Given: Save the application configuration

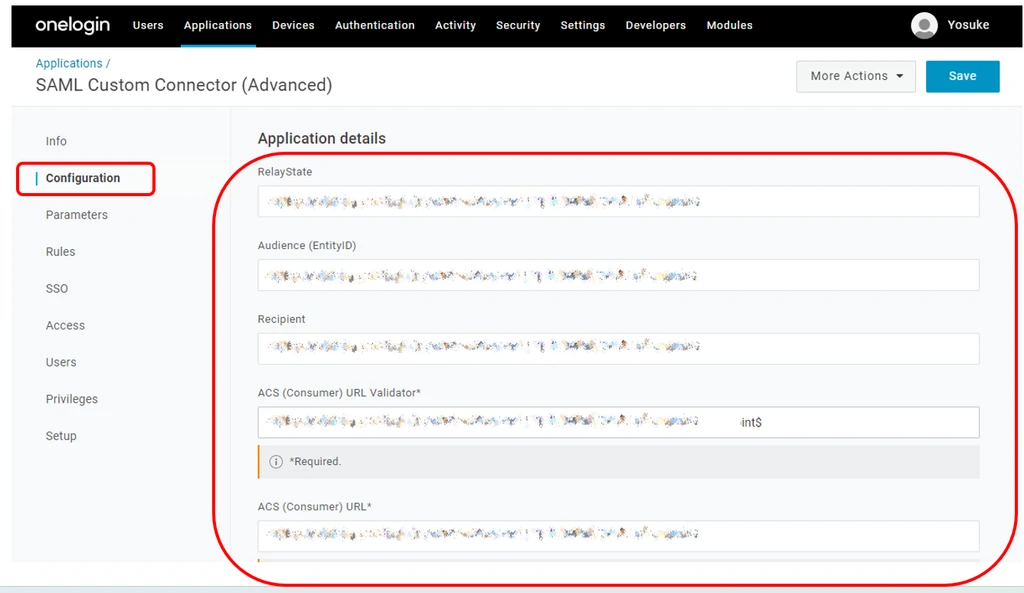Looking at the screenshot, I should coord(962,76).
